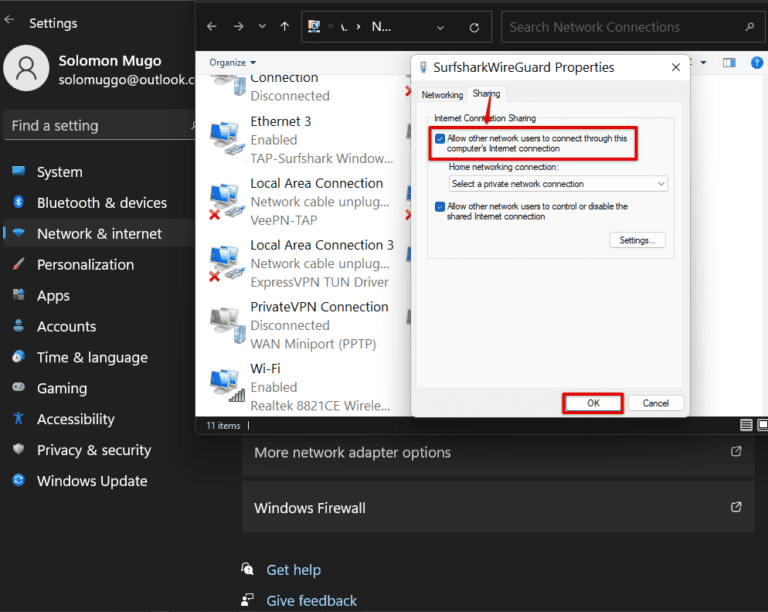Expand the Organize menu
768x612 pixels.
(x=232, y=63)
